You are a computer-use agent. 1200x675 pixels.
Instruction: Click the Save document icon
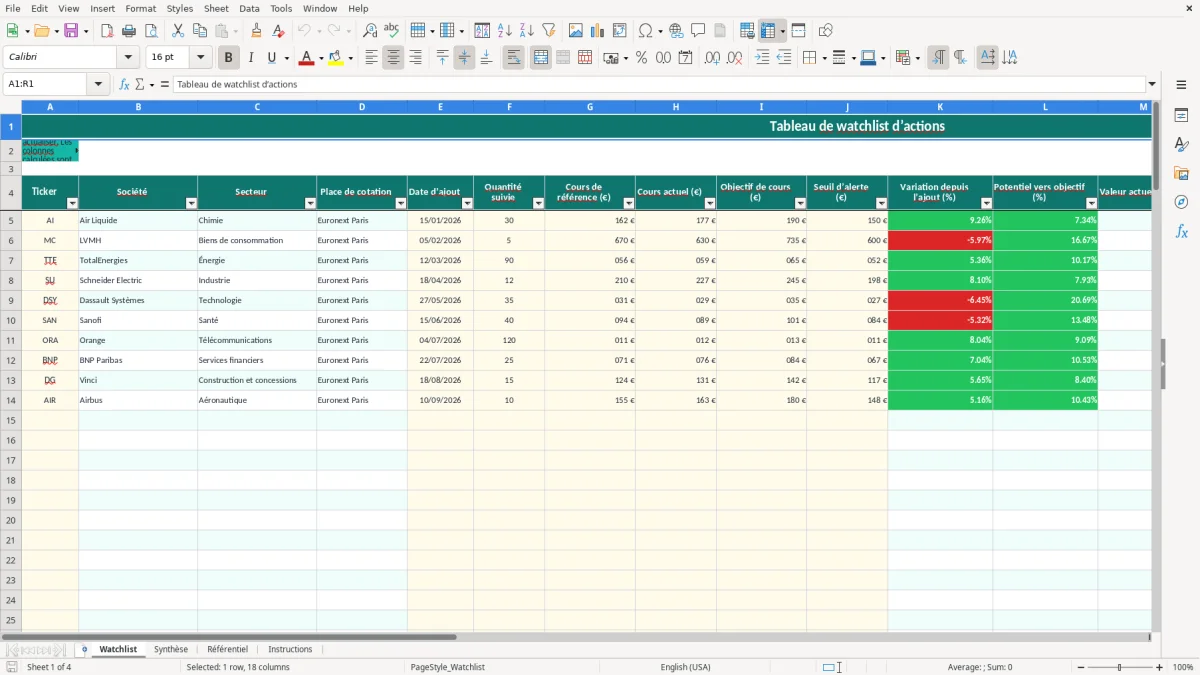click(71, 31)
